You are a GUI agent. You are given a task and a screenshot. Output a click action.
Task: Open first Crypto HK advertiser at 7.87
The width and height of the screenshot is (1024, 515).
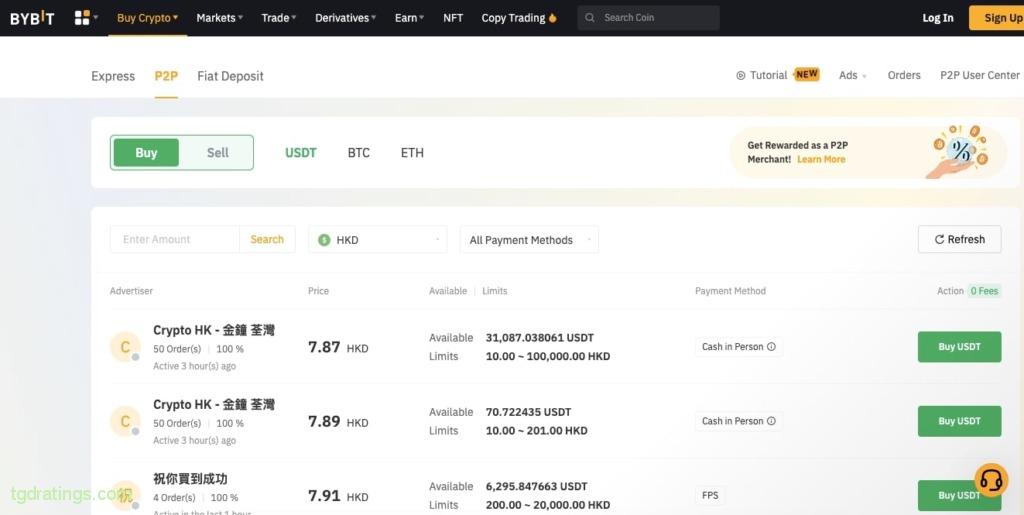click(214, 330)
